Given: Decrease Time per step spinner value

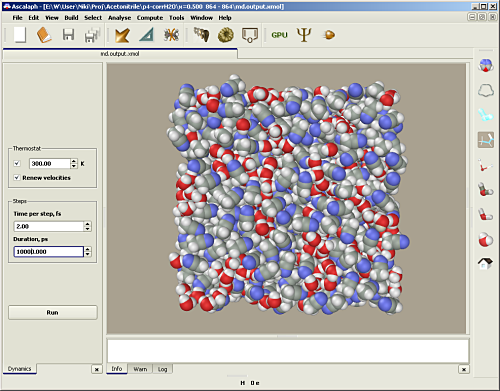Looking at the screenshot, I should 87,229.
